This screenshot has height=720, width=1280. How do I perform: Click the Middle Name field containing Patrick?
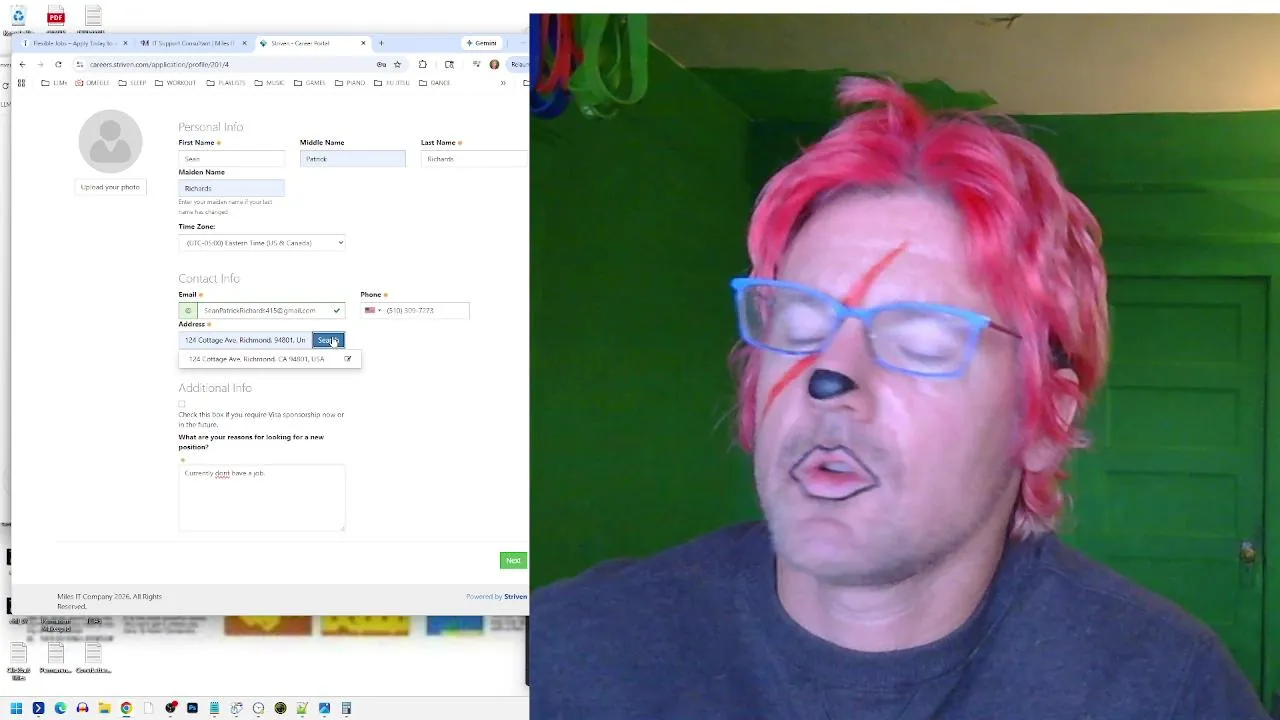(352, 159)
